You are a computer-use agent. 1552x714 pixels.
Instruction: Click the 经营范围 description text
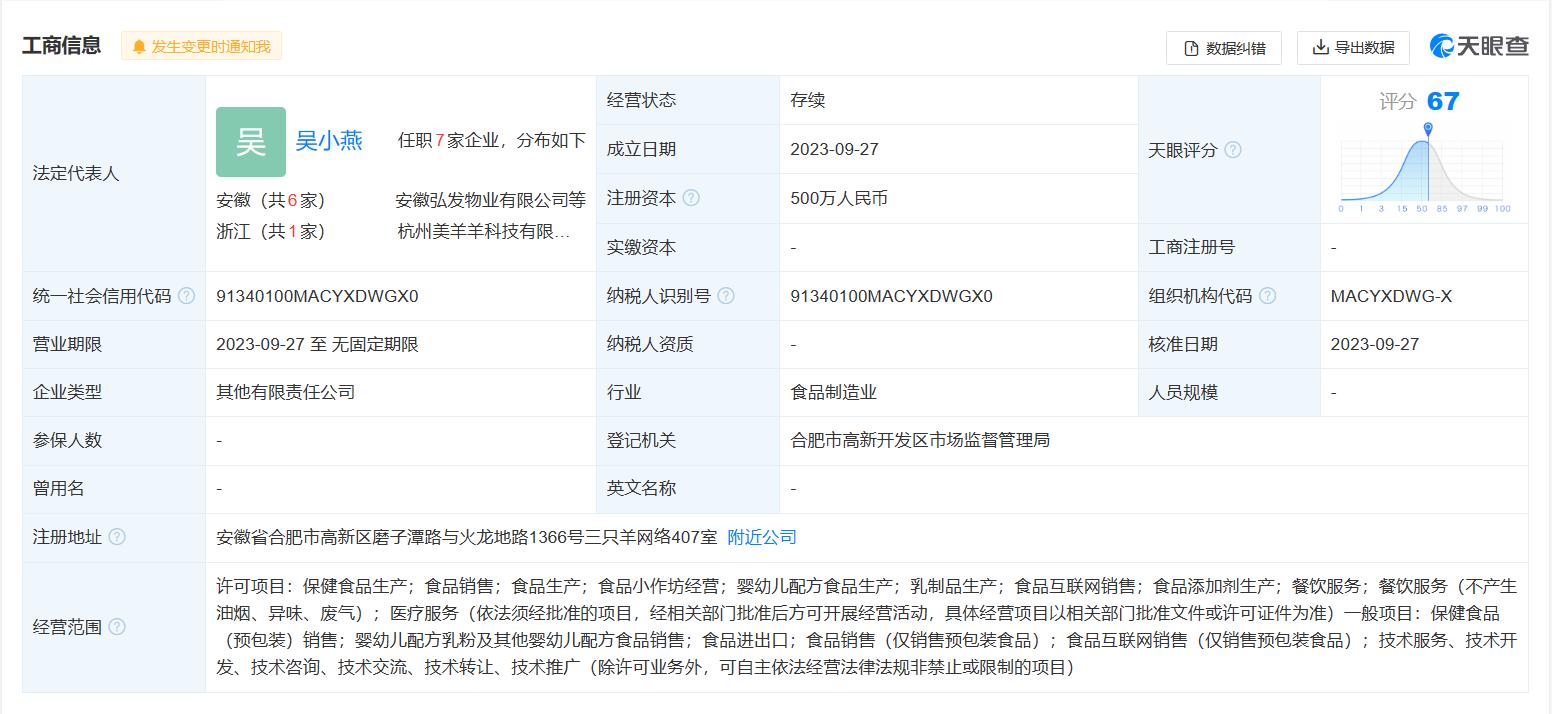[867, 627]
